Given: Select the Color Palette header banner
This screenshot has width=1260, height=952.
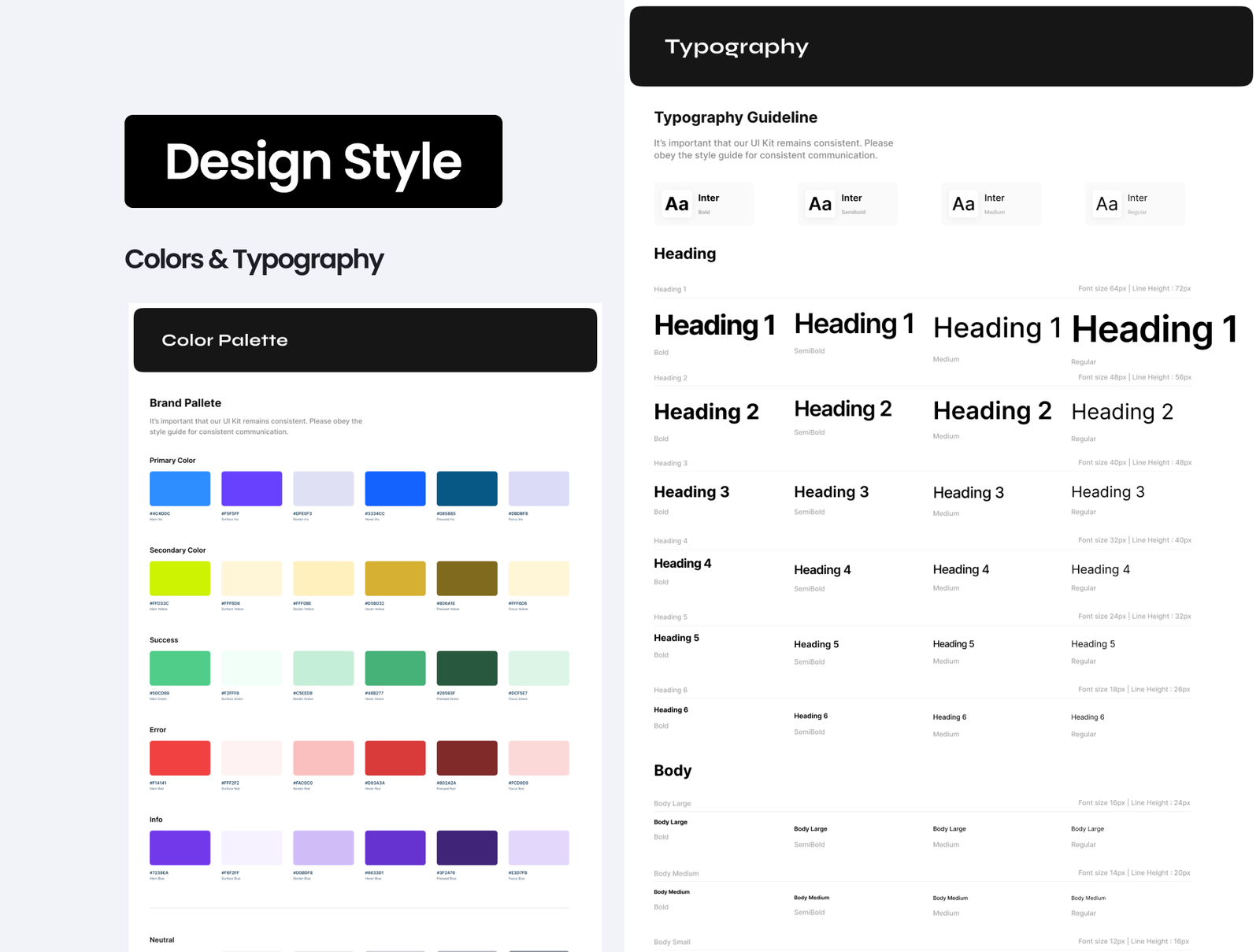Looking at the screenshot, I should click(x=365, y=340).
